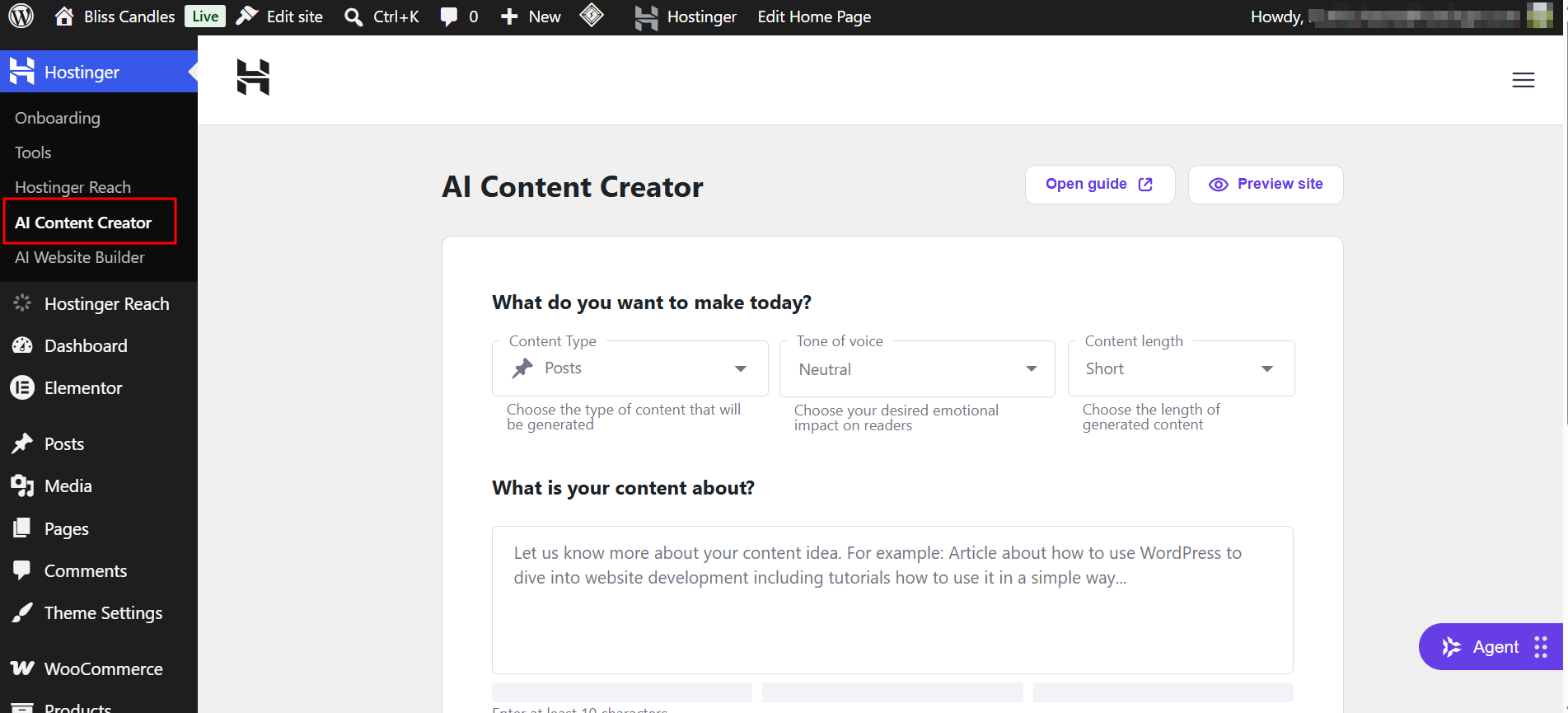The image size is (1568, 713).
Task: Click the Elementor sidebar icon
Action: click(x=22, y=387)
